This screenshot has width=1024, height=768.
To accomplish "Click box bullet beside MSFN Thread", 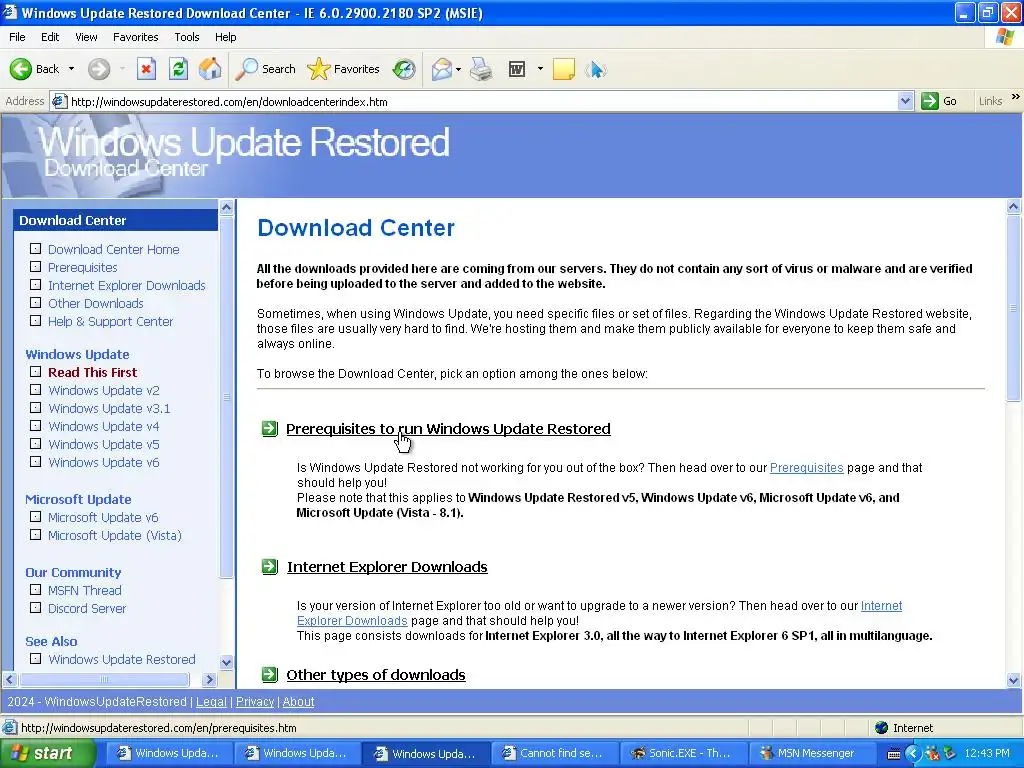I will (x=35, y=590).
